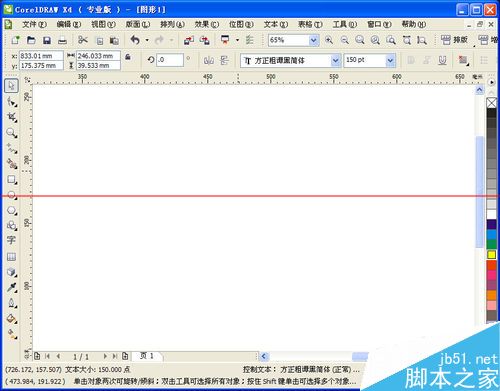Select the Eyedropper tool
The height and width of the screenshot is (391, 500).
point(11,287)
